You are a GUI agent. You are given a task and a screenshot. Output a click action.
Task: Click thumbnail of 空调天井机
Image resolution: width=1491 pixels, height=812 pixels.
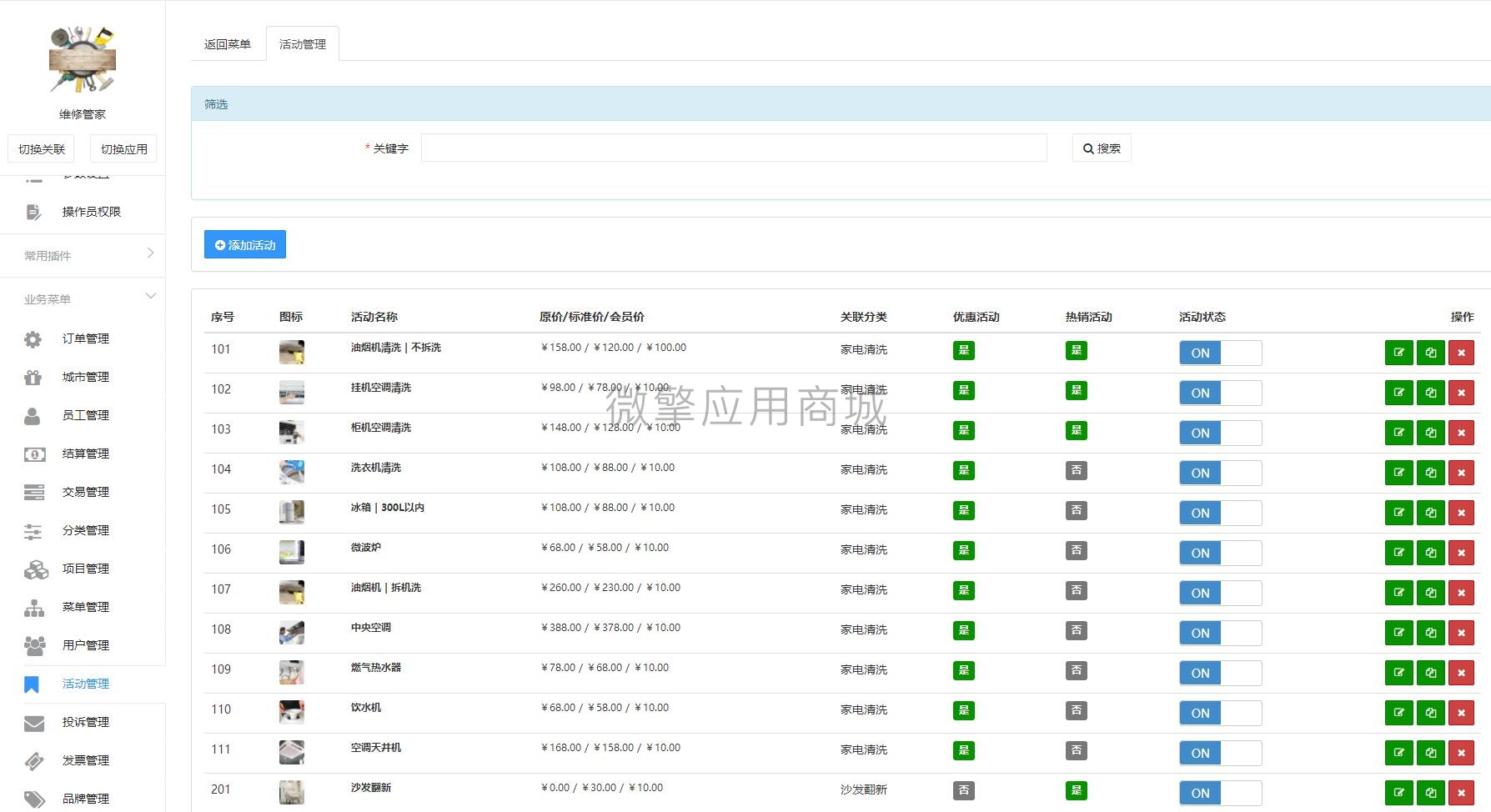[x=292, y=752]
